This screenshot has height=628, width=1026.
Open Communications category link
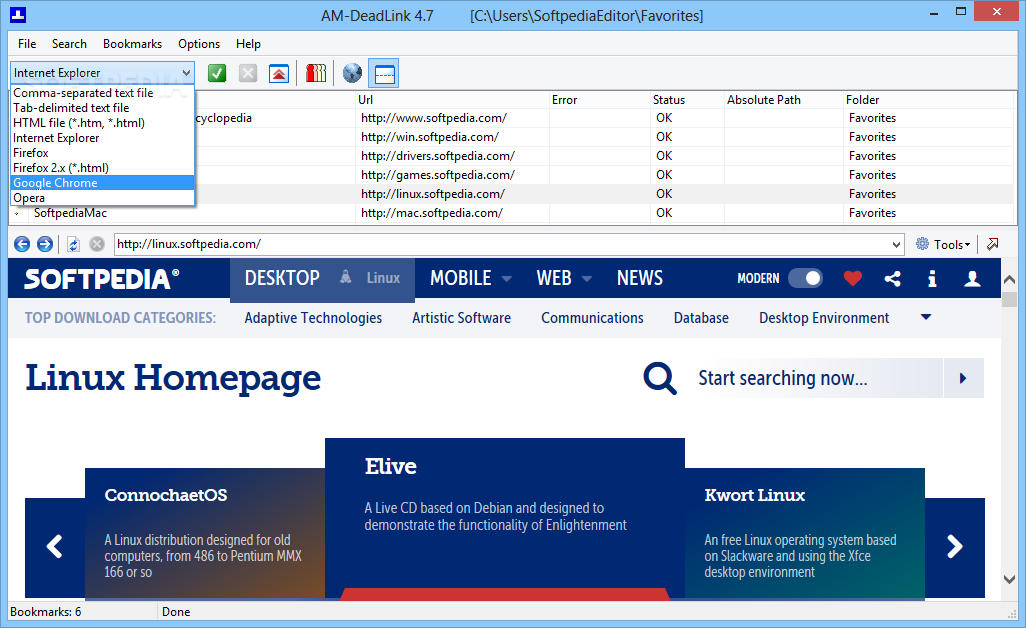[x=592, y=318]
